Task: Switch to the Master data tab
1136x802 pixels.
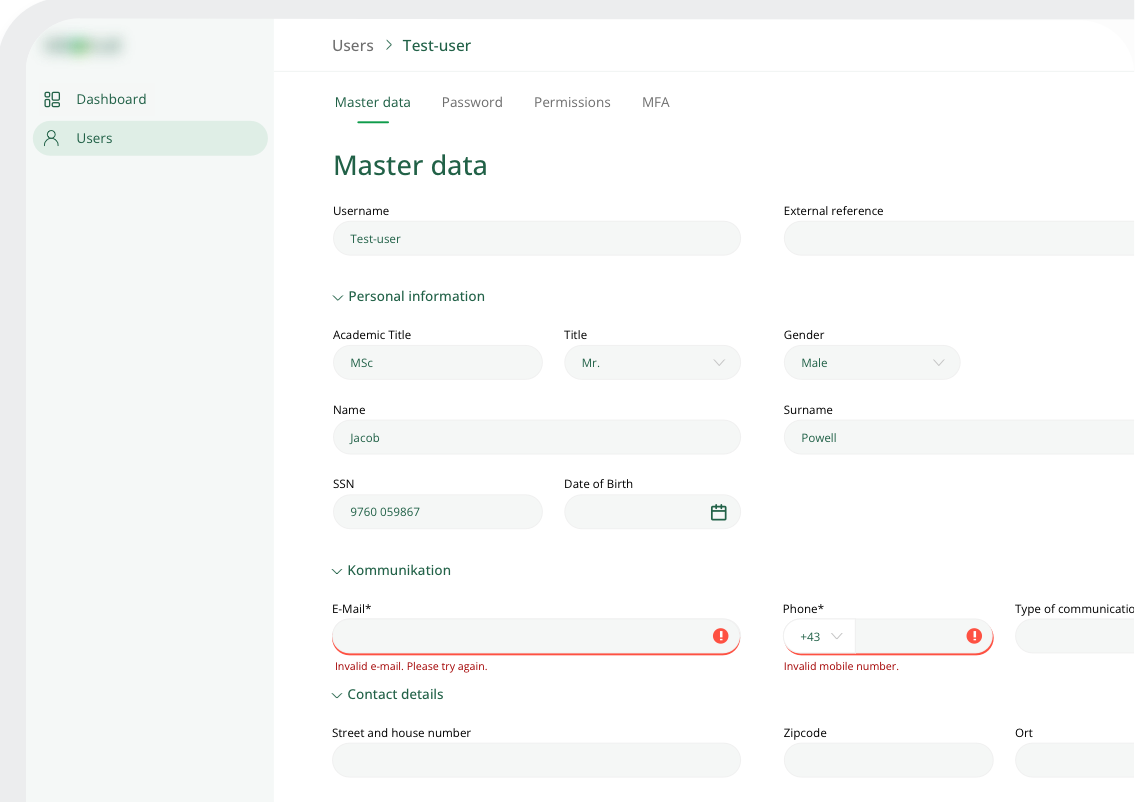Action: point(372,102)
